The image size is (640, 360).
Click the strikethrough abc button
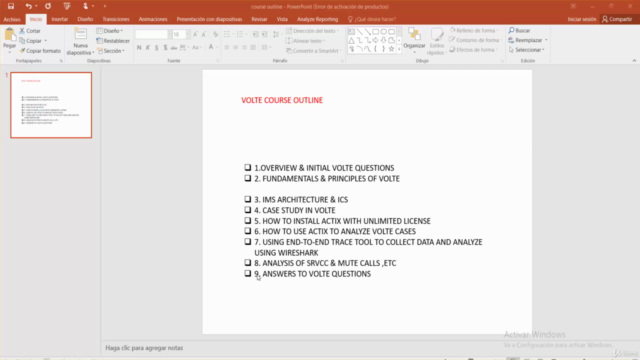click(x=174, y=48)
